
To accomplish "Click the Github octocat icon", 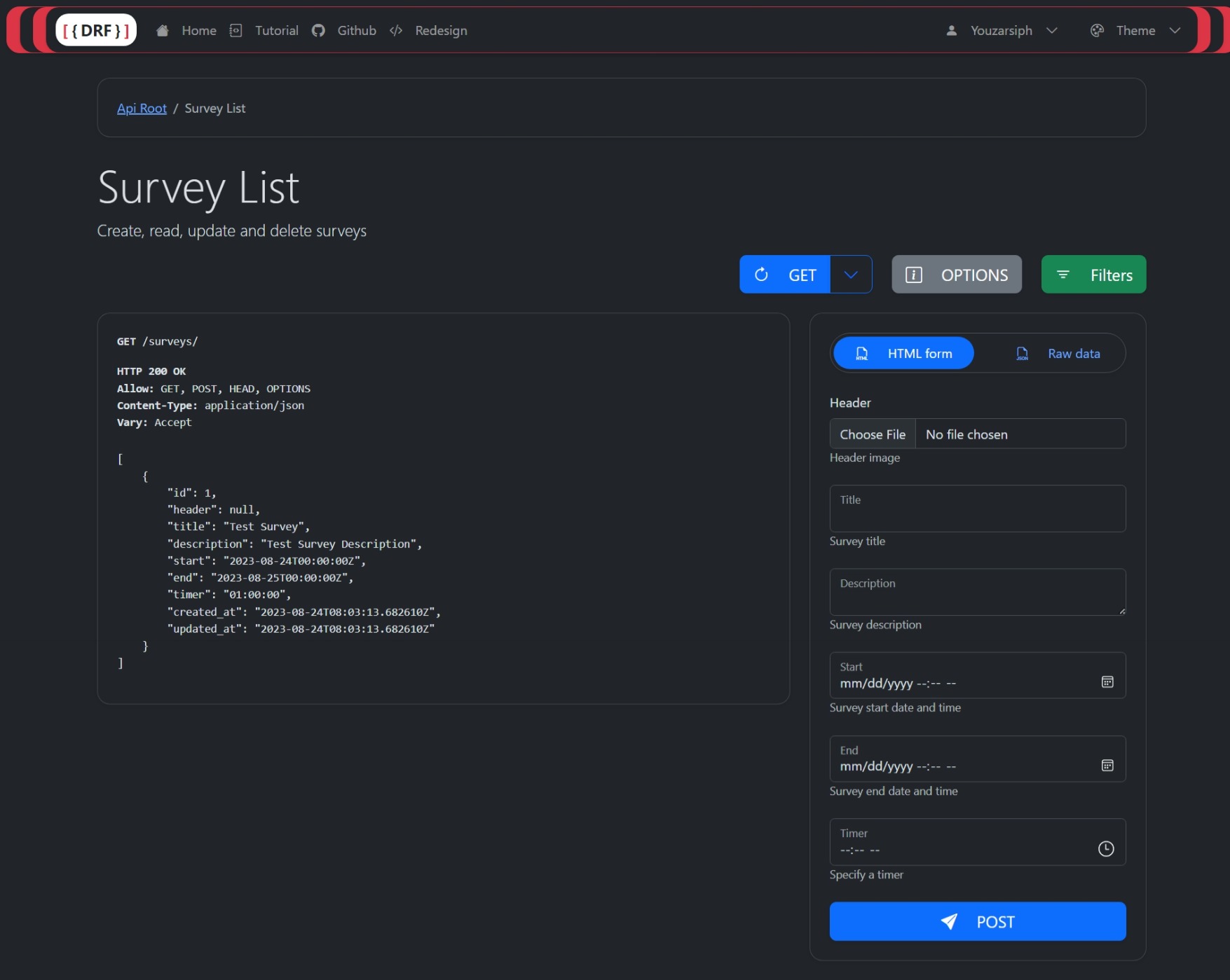I will point(318,30).
